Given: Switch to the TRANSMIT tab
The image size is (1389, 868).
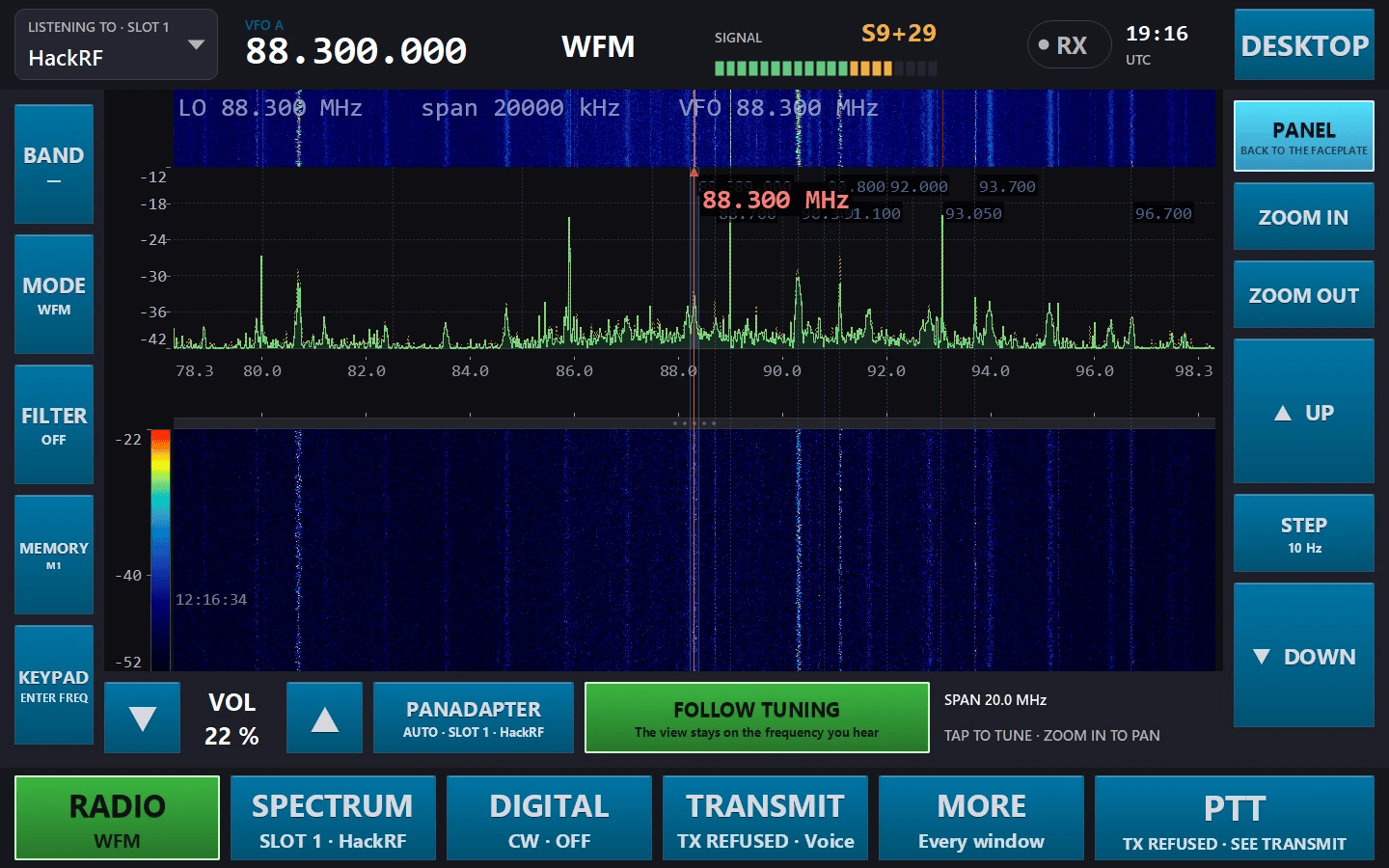Looking at the screenshot, I should (765, 818).
